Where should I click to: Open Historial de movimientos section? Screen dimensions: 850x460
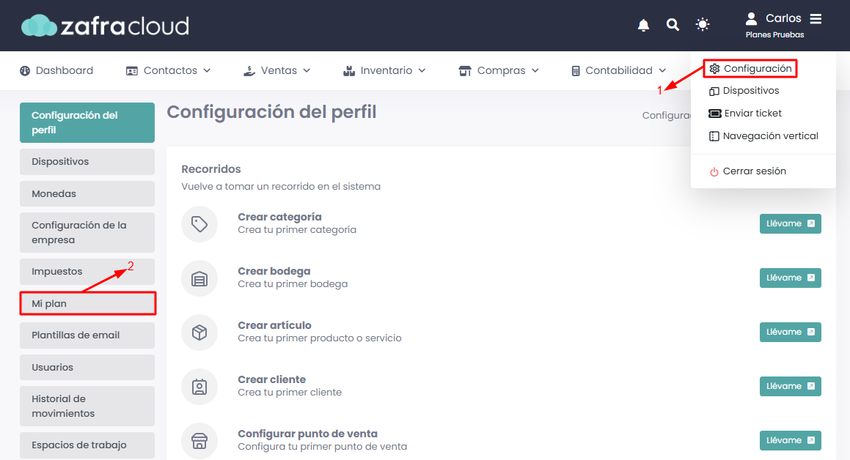point(87,406)
